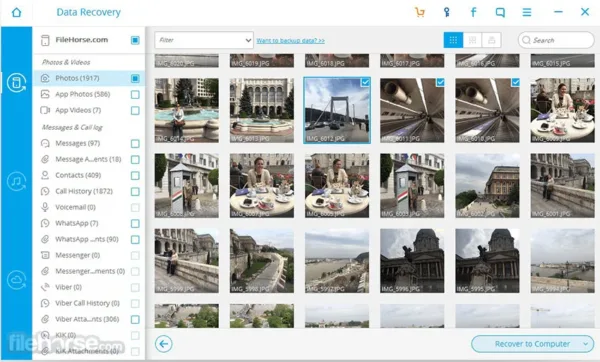The width and height of the screenshot is (600, 362).
Task: Switch to medium grid view
Action: pyautogui.click(x=473, y=40)
